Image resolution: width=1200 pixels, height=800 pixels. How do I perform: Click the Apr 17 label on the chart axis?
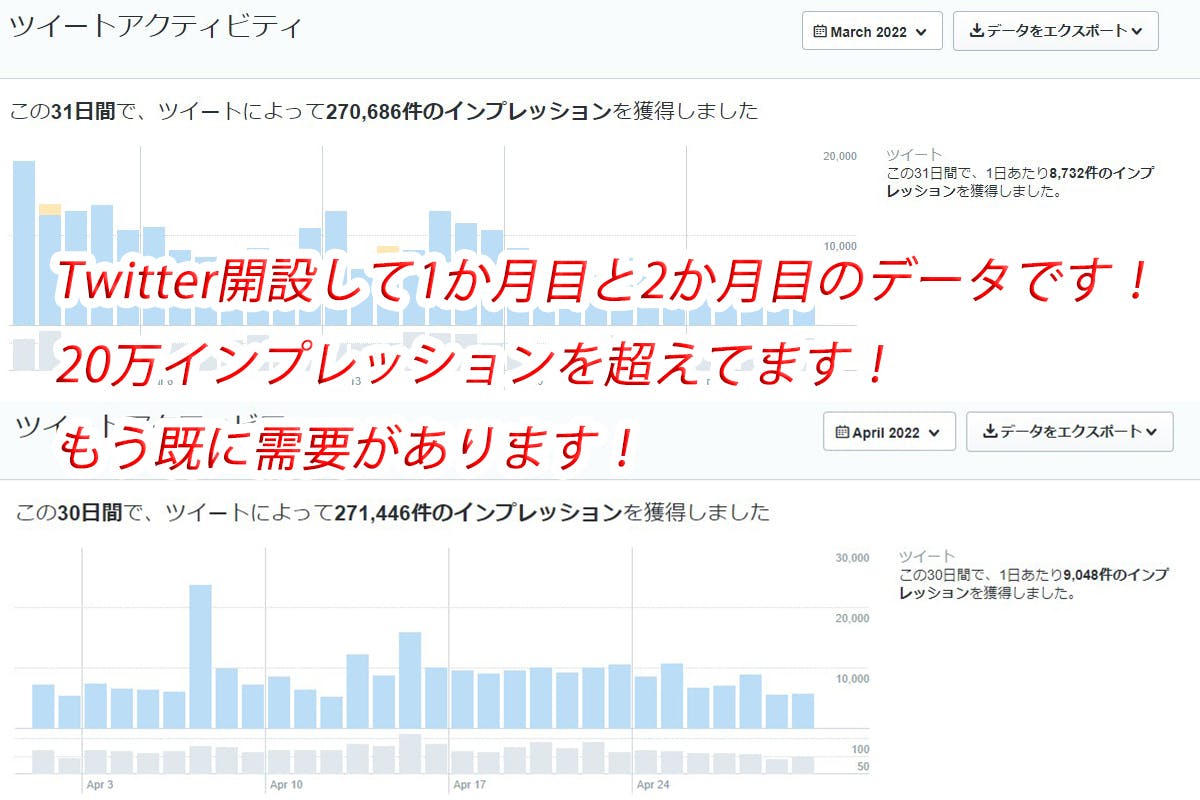coord(468,786)
